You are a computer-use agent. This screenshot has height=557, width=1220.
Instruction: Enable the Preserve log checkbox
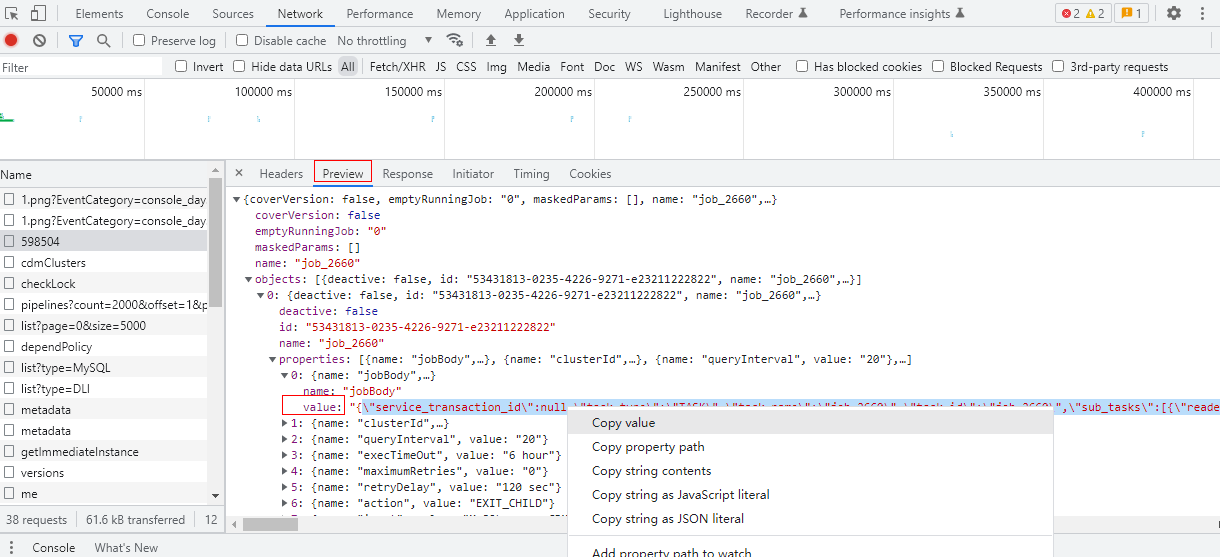point(139,41)
